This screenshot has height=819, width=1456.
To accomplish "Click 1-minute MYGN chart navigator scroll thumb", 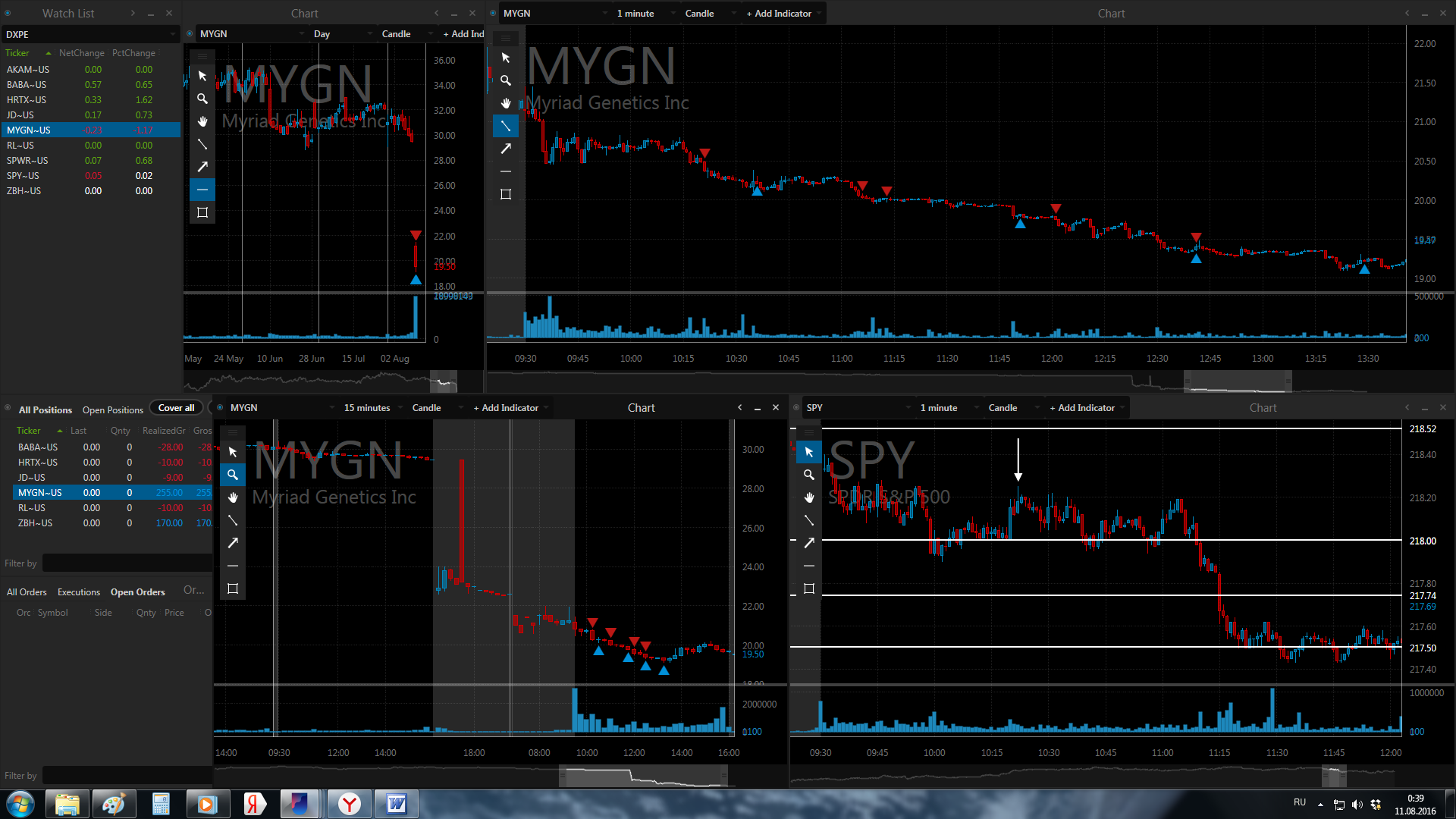I will 1238,381.
